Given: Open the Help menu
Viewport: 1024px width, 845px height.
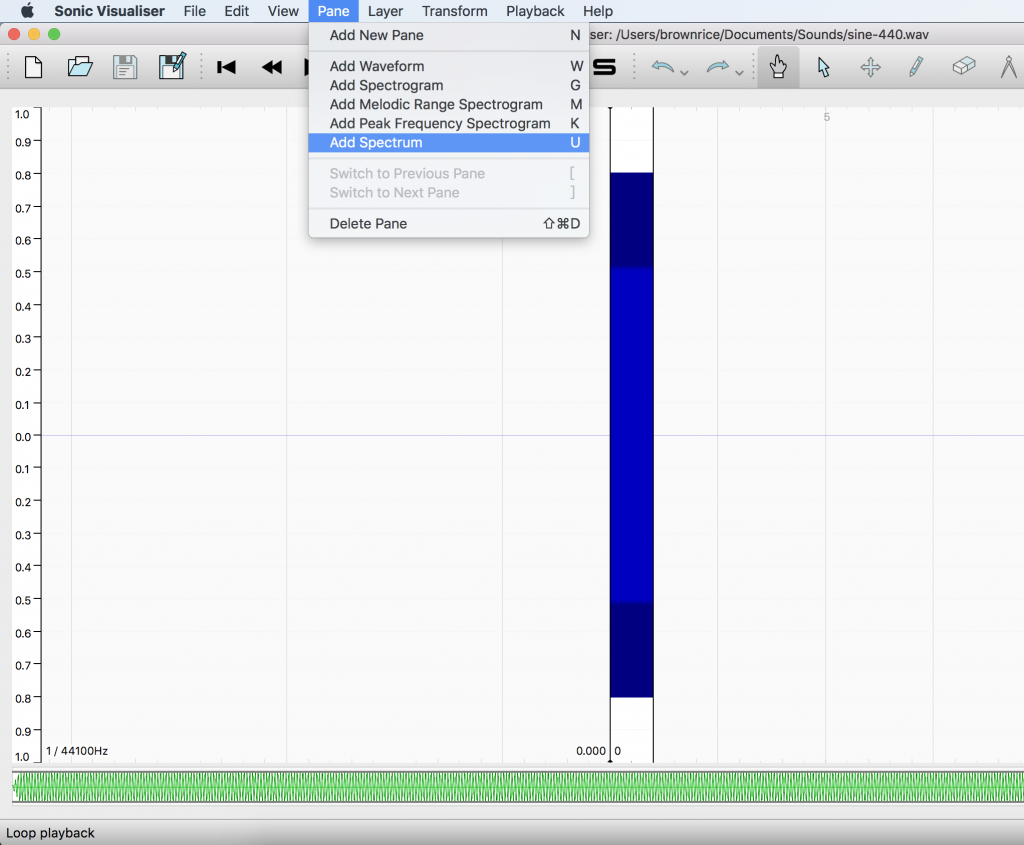Looking at the screenshot, I should 598,11.
